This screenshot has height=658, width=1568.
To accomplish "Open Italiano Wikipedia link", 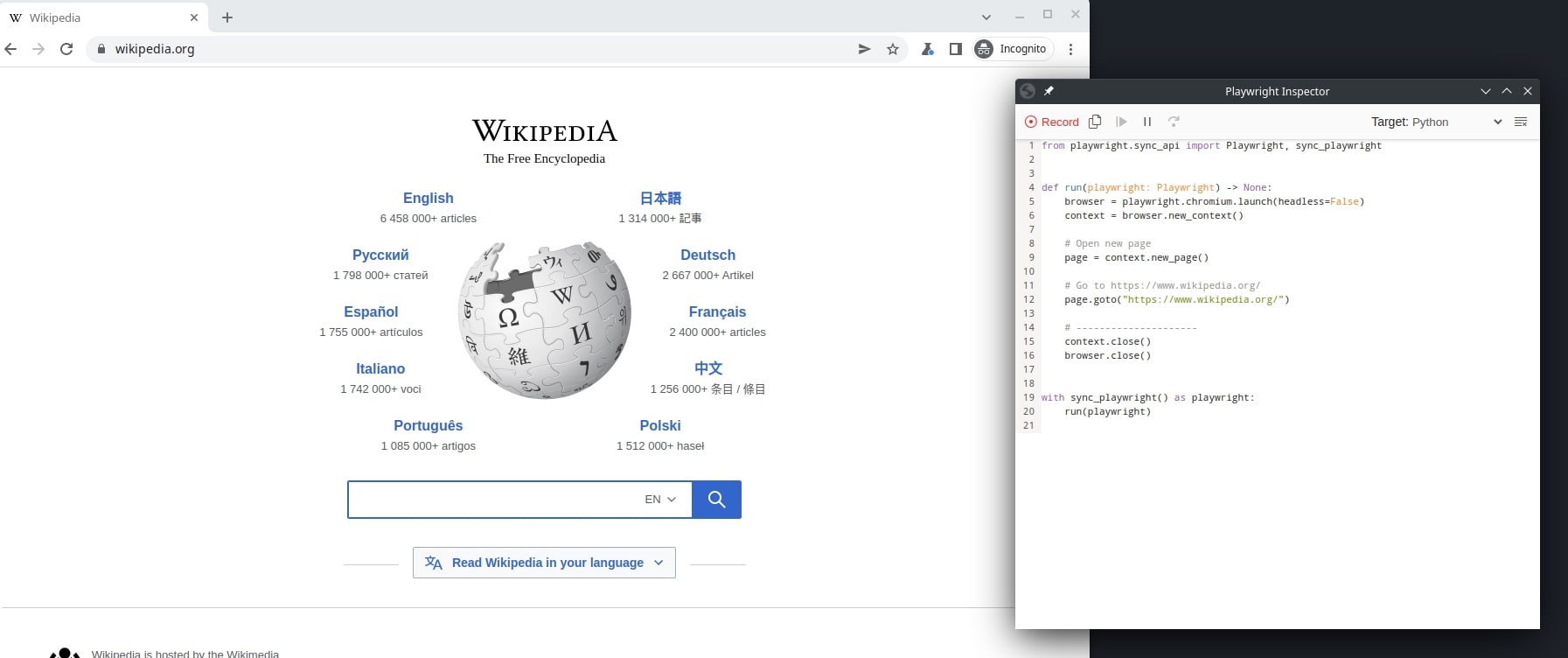I will coord(380,368).
